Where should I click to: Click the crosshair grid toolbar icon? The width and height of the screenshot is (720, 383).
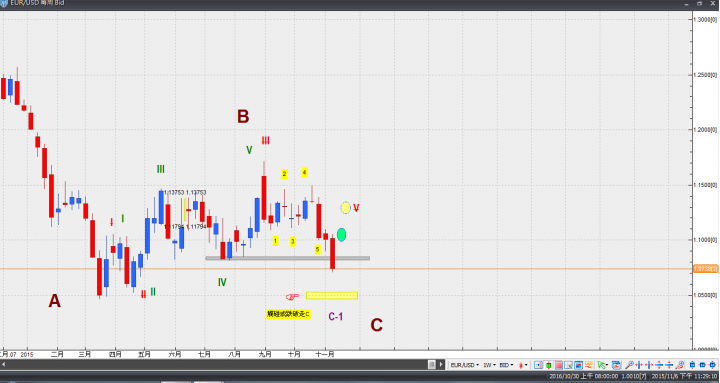(x=568, y=365)
